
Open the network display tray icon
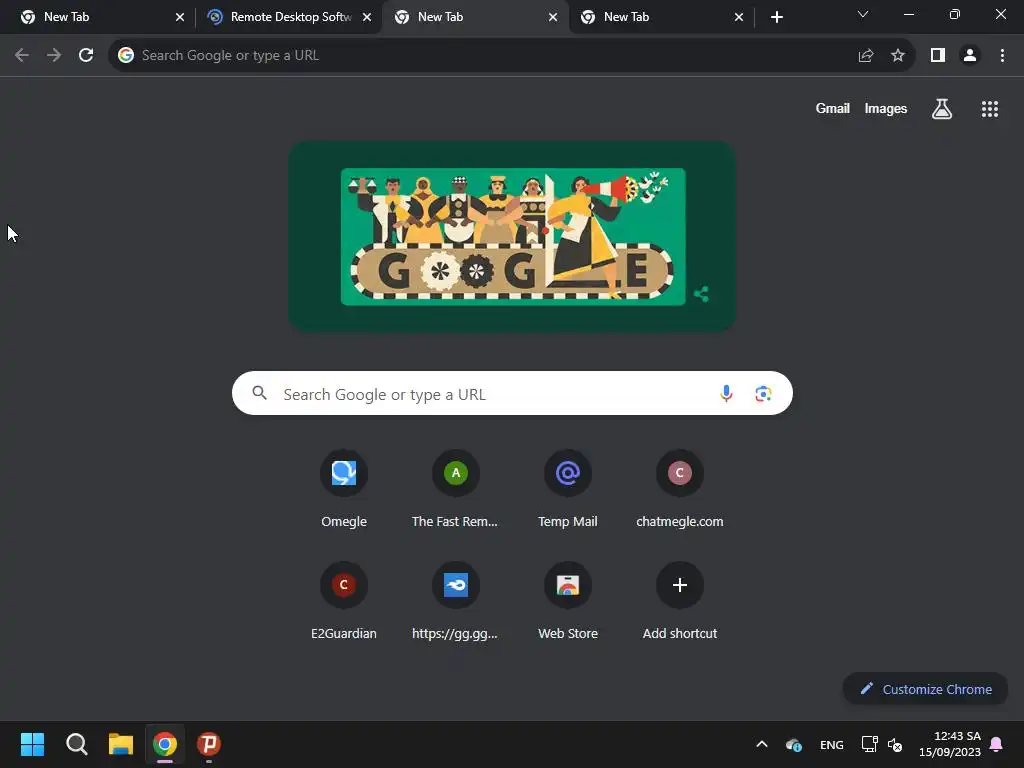click(x=869, y=744)
